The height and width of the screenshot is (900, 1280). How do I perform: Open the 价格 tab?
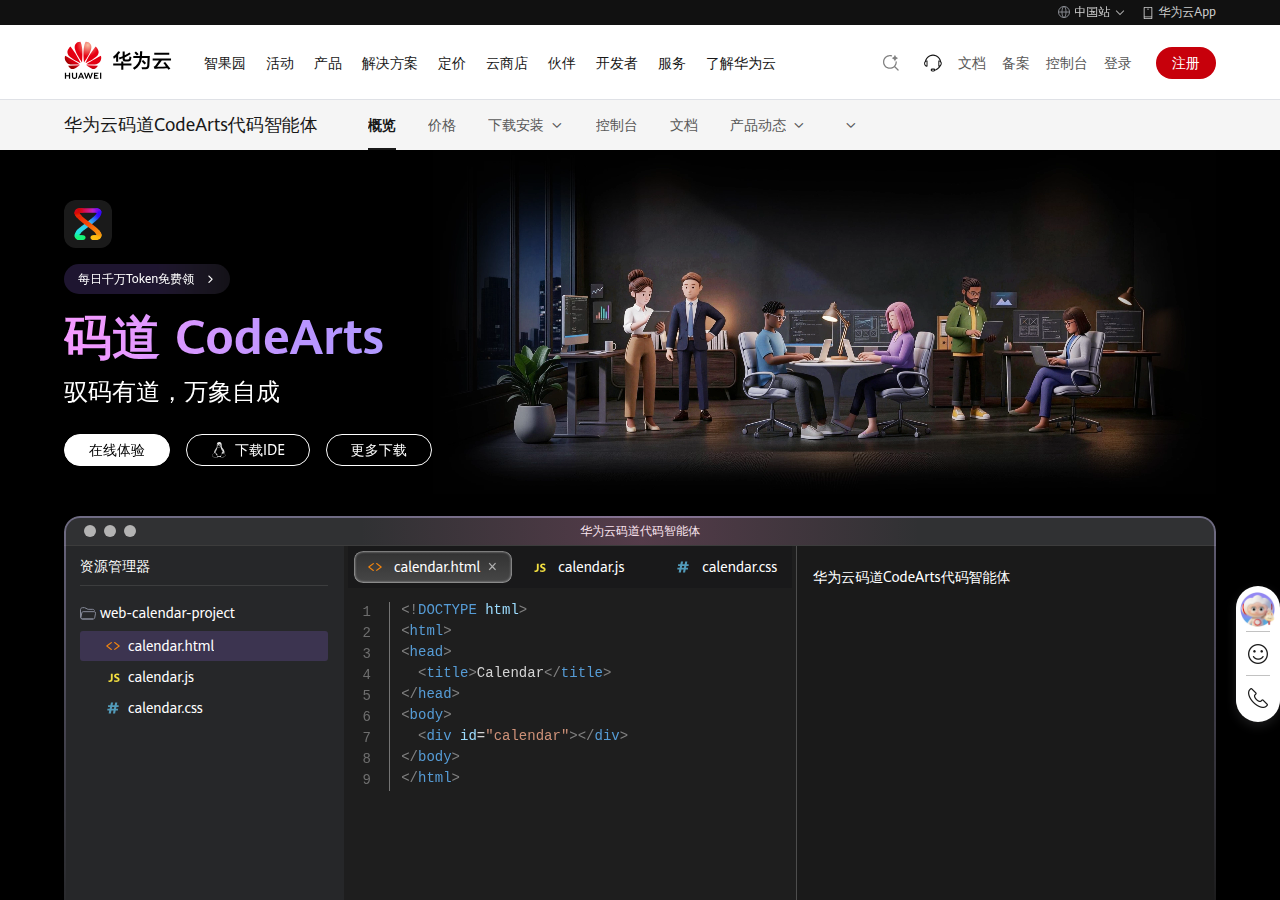(442, 125)
